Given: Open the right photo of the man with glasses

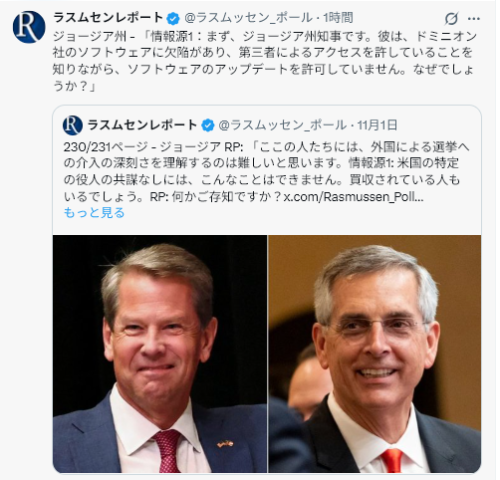Looking at the screenshot, I should (x=375, y=354).
